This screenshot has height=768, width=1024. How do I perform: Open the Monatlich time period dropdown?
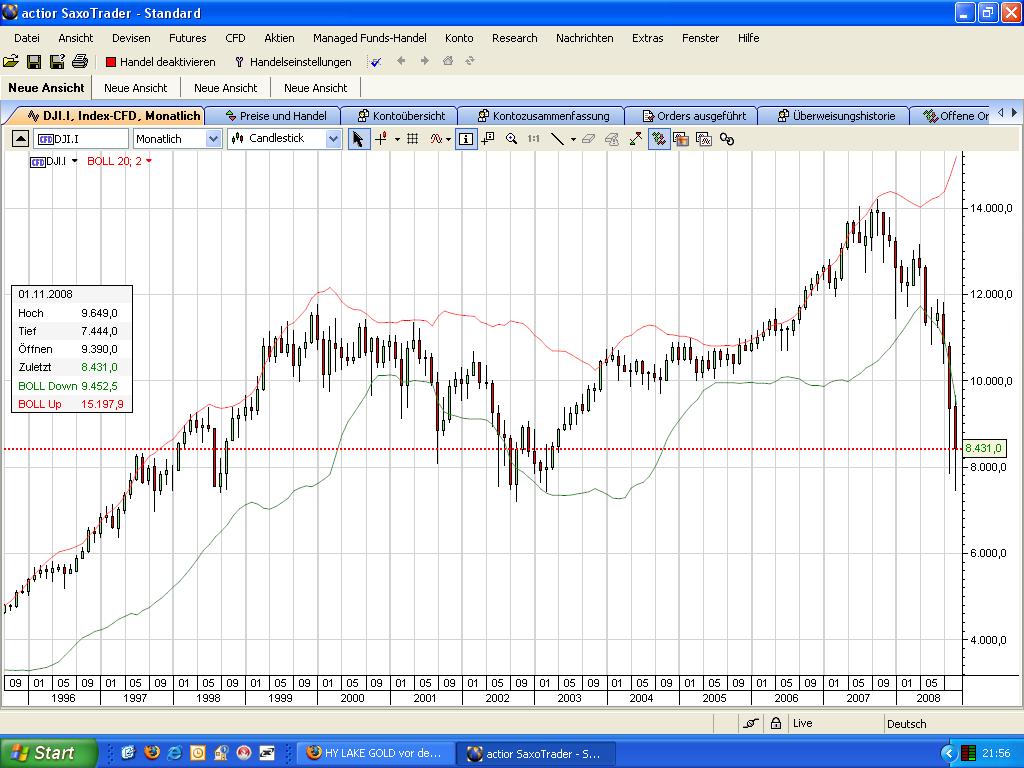pyautogui.click(x=213, y=138)
